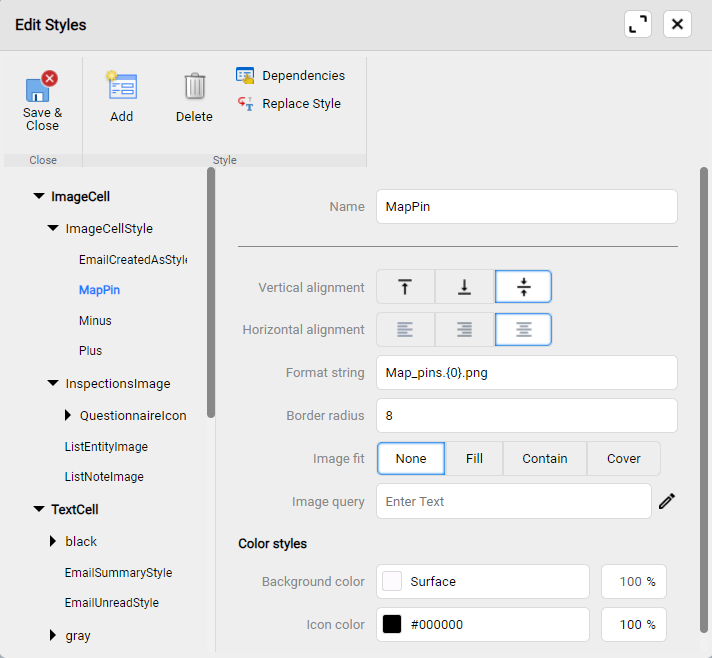Set vertical alignment to top
Image resolution: width=712 pixels, height=658 pixels.
tap(405, 287)
